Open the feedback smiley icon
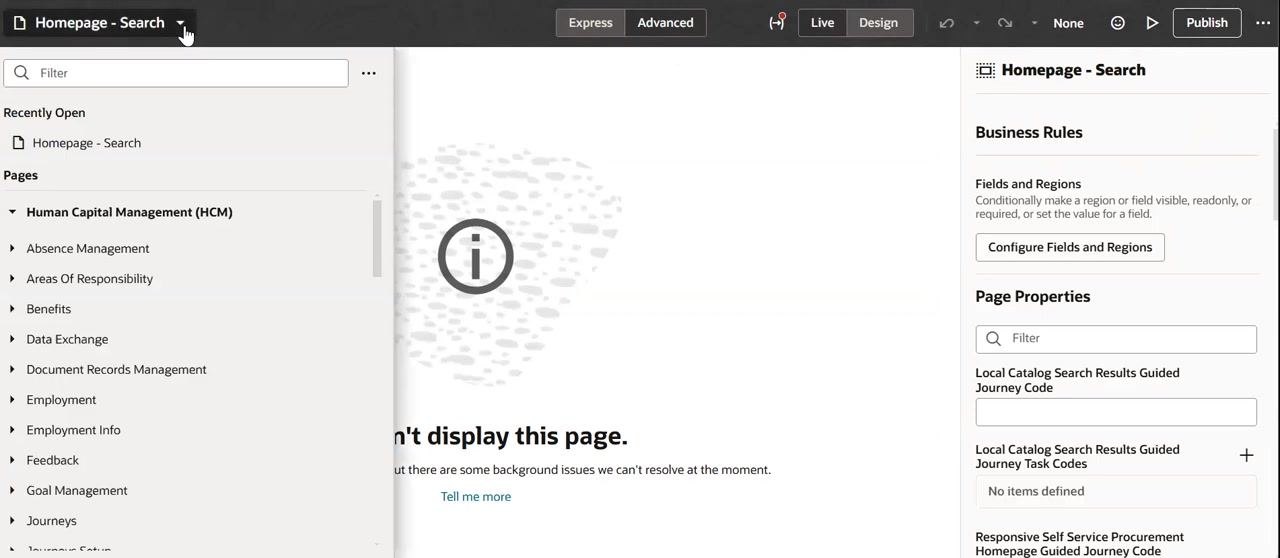The width and height of the screenshot is (1280, 558). [x=1118, y=23]
